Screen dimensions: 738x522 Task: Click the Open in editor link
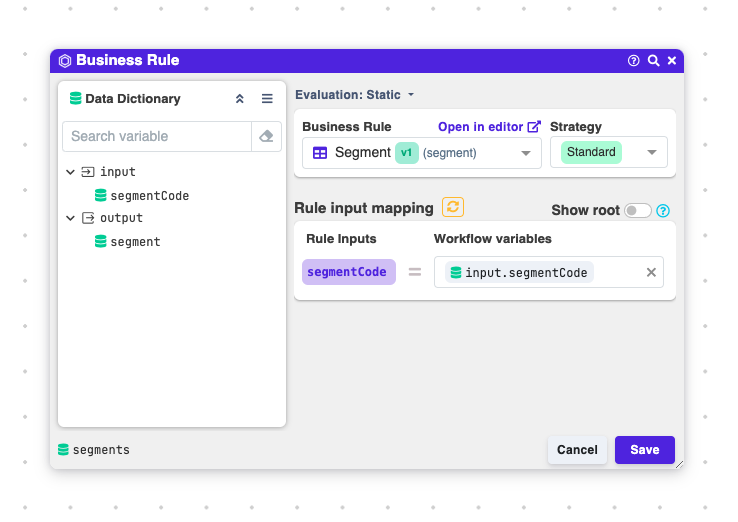point(488,127)
